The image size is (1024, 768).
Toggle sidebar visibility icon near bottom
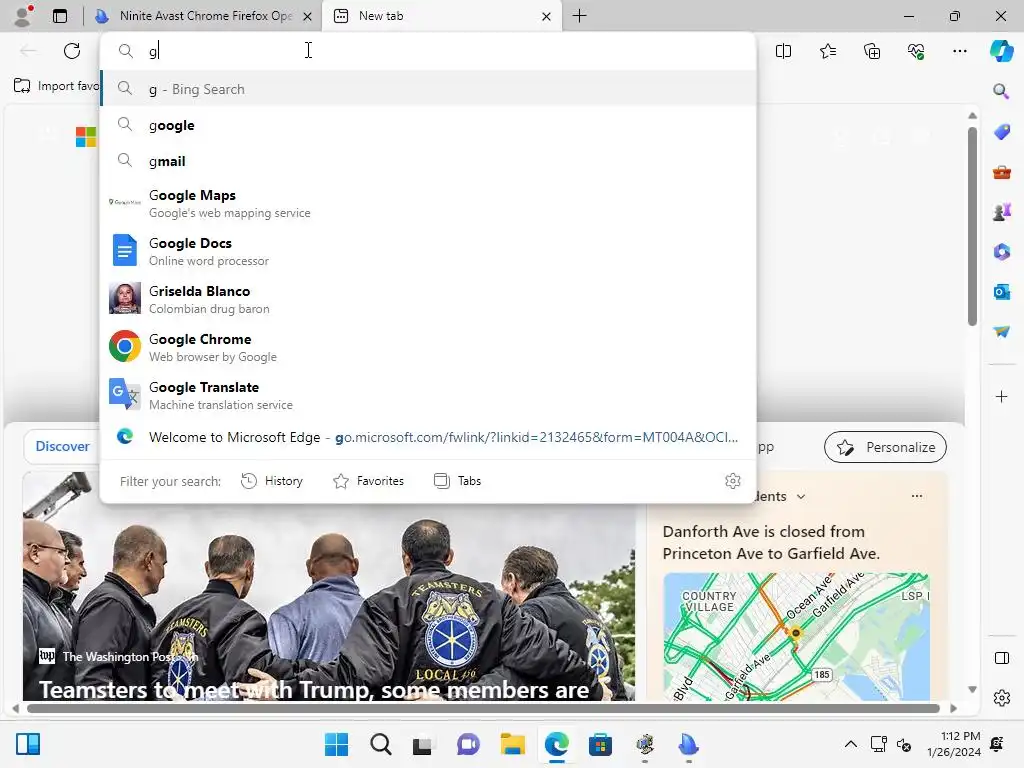point(1001,658)
